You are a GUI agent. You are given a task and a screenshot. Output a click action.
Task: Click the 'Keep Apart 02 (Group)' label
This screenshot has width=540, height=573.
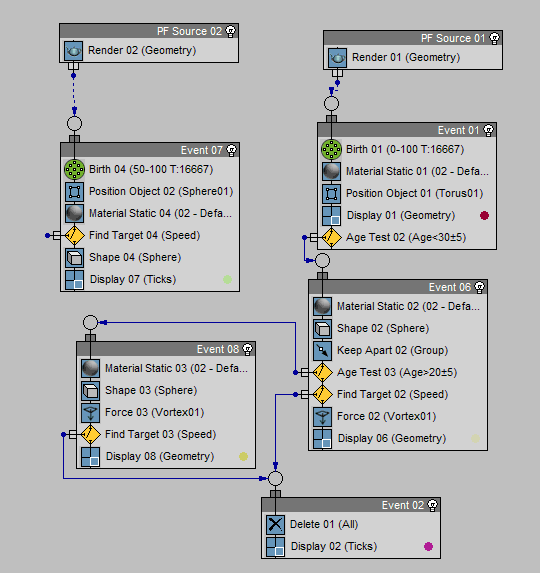(392, 350)
